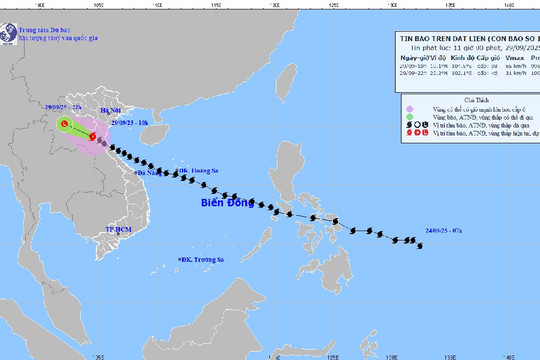Image resolution: width=540 pixels, height=360 pixels.
Task: Click the 'Vmax' column header
Action: (x=515, y=58)
